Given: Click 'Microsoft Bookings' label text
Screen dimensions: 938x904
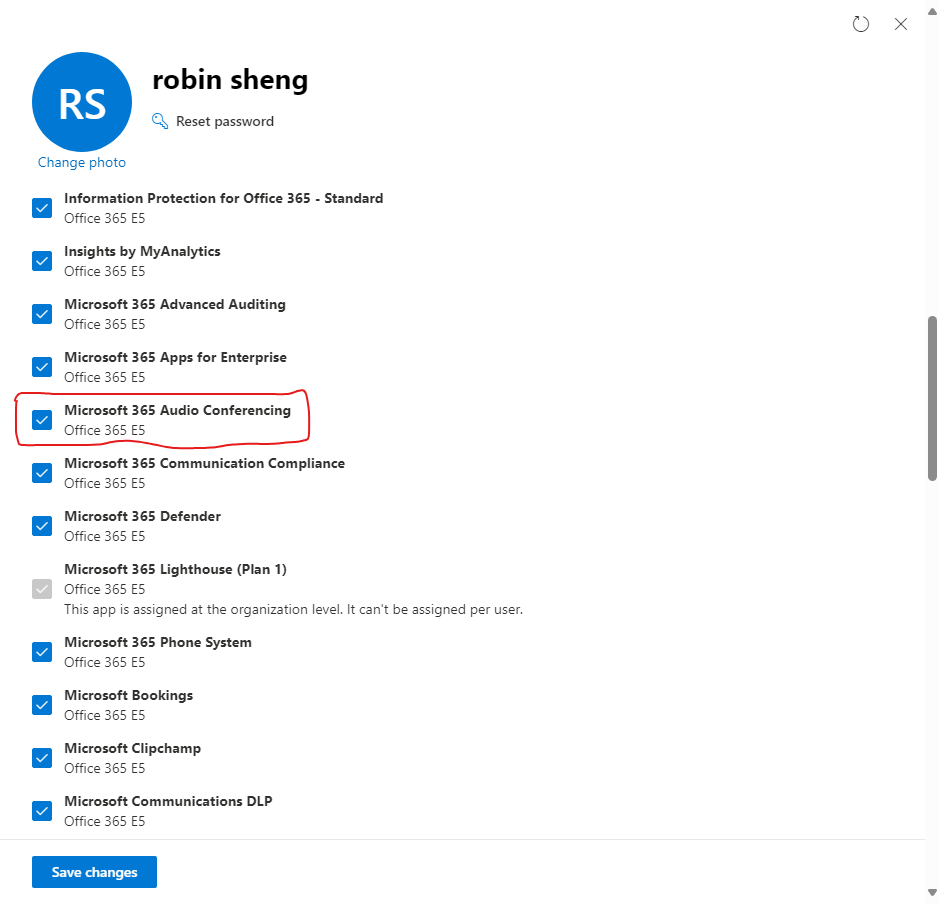Looking at the screenshot, I should [129, 695].
